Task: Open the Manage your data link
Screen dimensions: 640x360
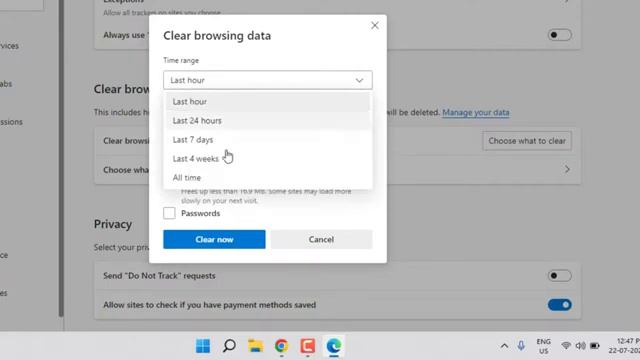Action: 476,112
